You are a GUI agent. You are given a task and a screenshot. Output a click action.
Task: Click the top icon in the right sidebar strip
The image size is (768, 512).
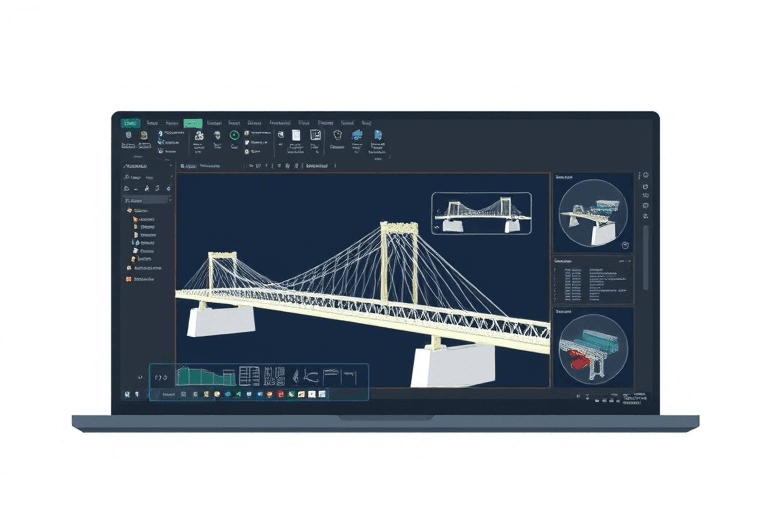[646, 176]
